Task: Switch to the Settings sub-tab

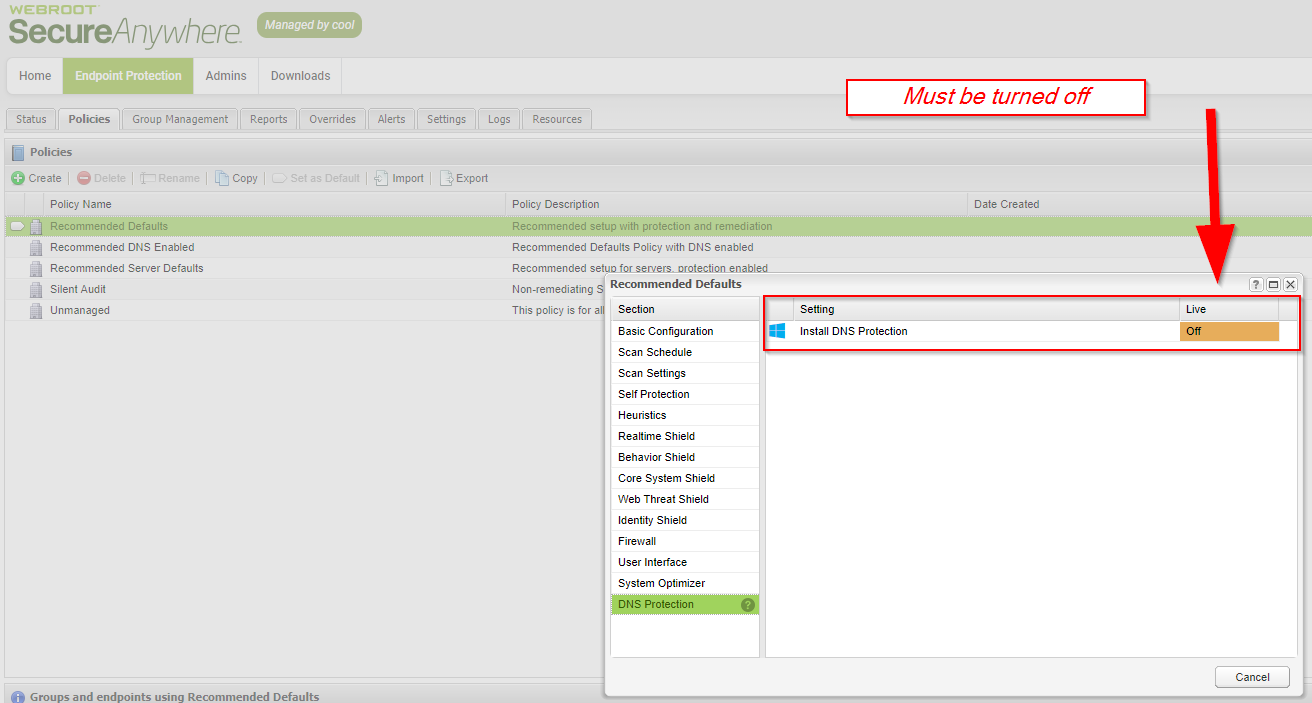Action: (446, 119)
